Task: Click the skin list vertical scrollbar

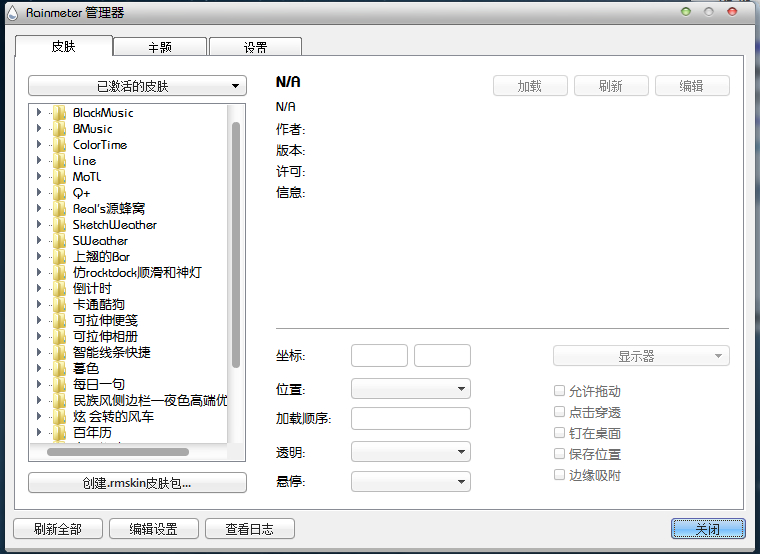Action: pos(236,245)
